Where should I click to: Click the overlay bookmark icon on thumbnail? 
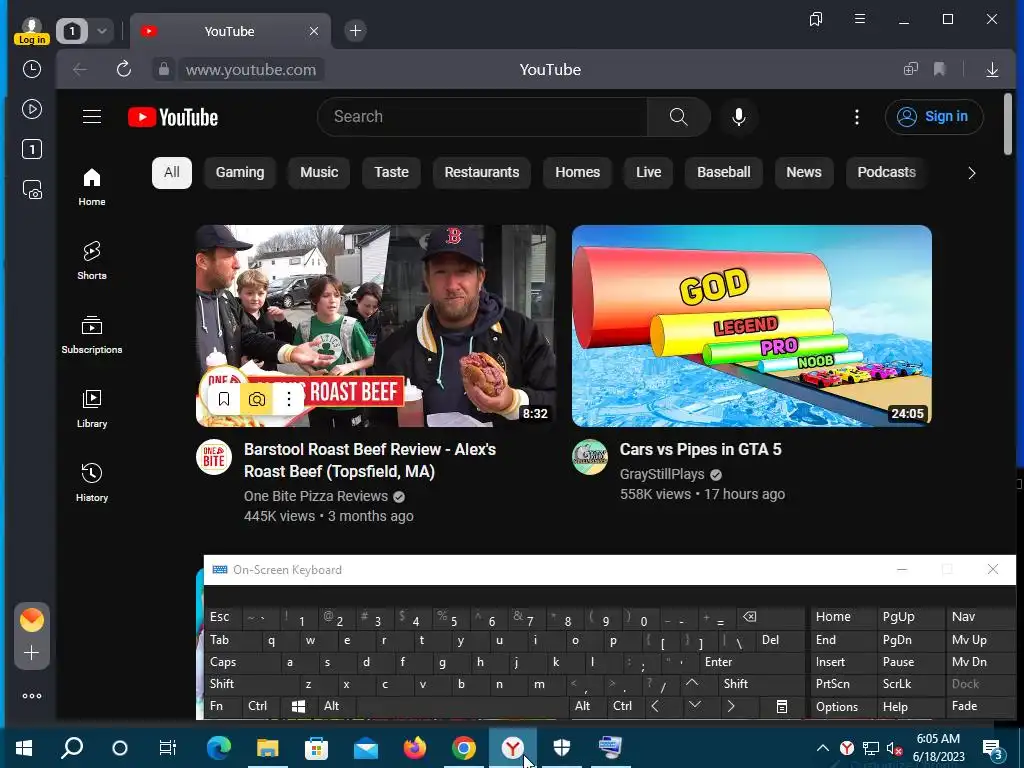224,399
